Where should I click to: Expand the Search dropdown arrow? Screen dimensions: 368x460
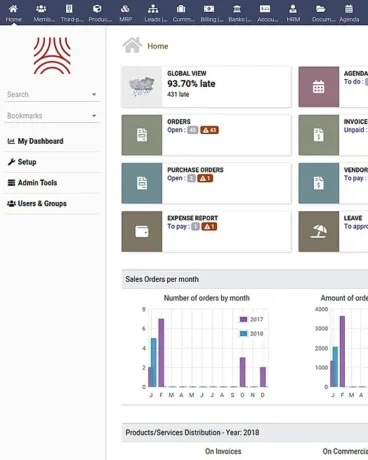click(x=94, y=95)
